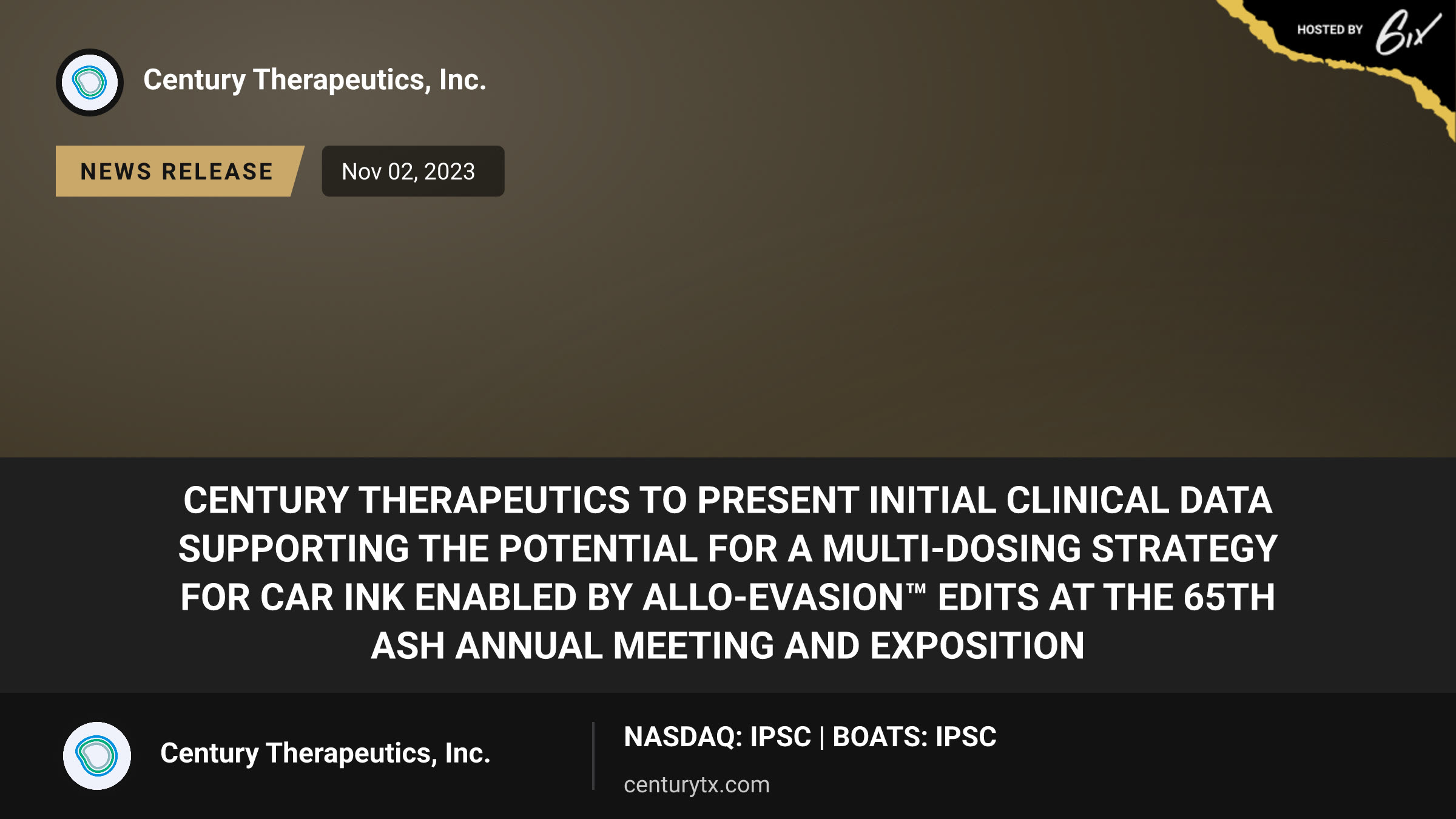This screenshot has width=1456, height=819.
Task: Click the MULTI-DOSING STRATEGY headline phrase
Action: tap(1050, 549)
